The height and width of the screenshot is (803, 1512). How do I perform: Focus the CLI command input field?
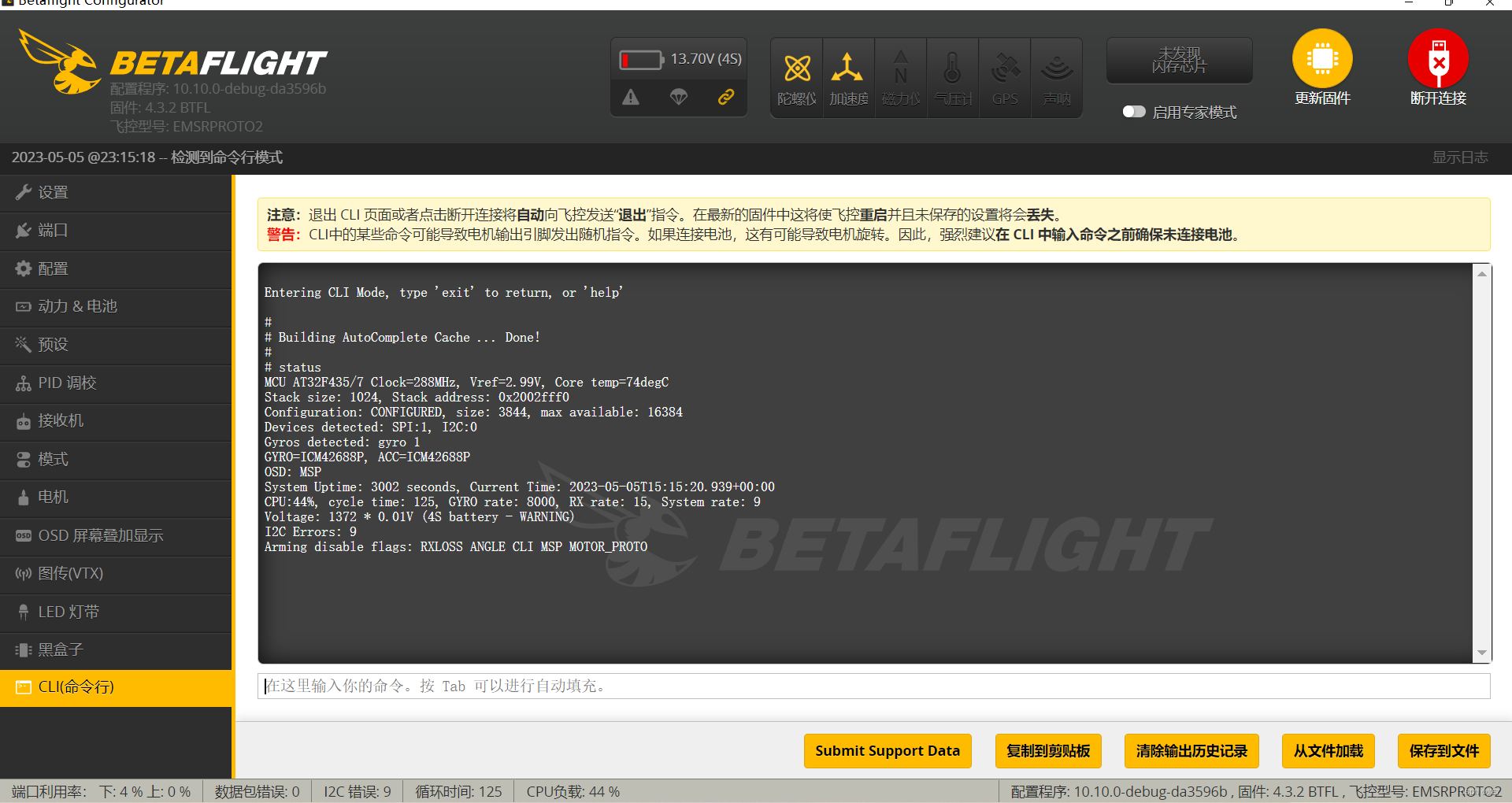874,686
